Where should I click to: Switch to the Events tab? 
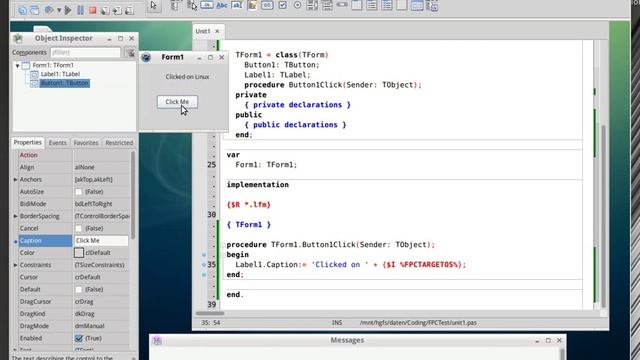[58, 143]
